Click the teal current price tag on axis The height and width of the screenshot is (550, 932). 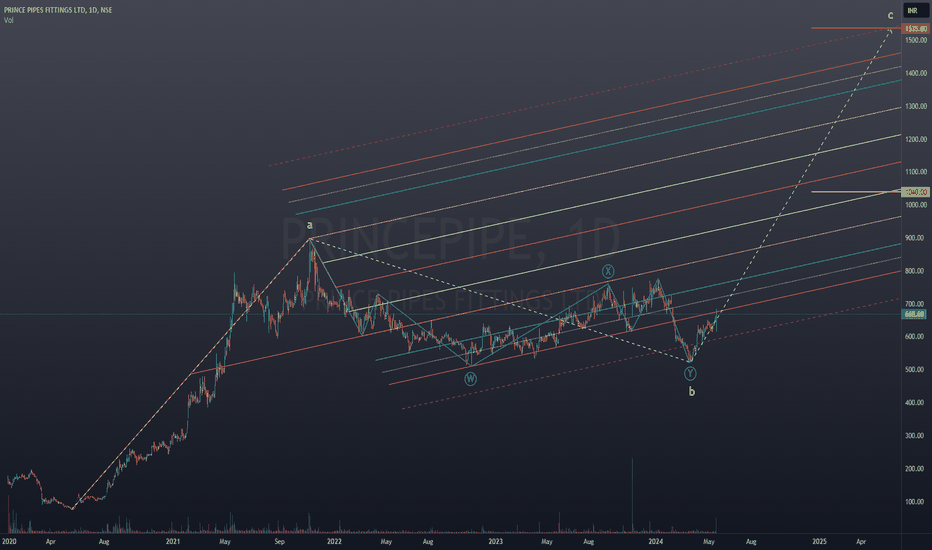[x=914, y=314]
